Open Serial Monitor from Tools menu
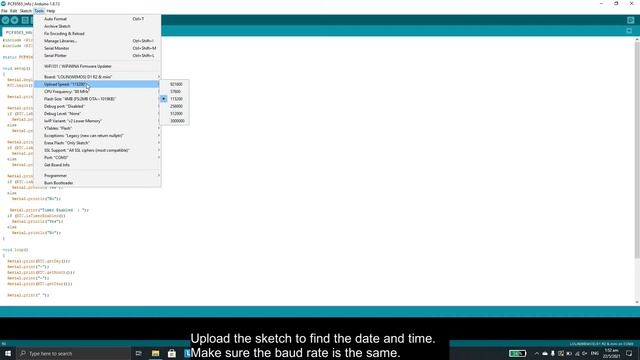Image resolution: width=640 pixels, height=360 pixels. (97, 48)
